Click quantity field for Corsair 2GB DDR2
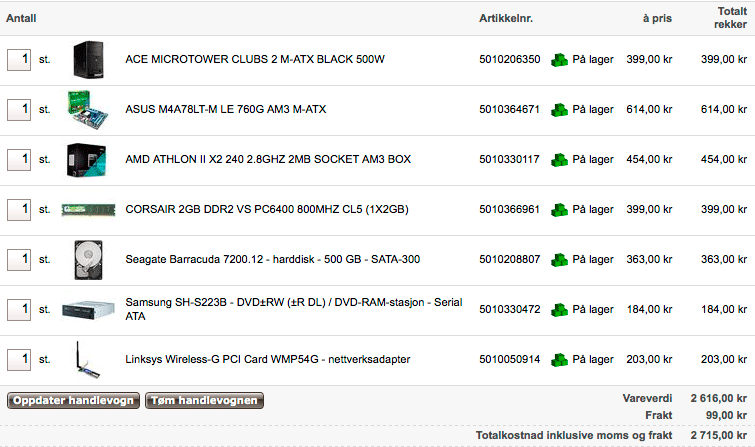 pos(19,210)
